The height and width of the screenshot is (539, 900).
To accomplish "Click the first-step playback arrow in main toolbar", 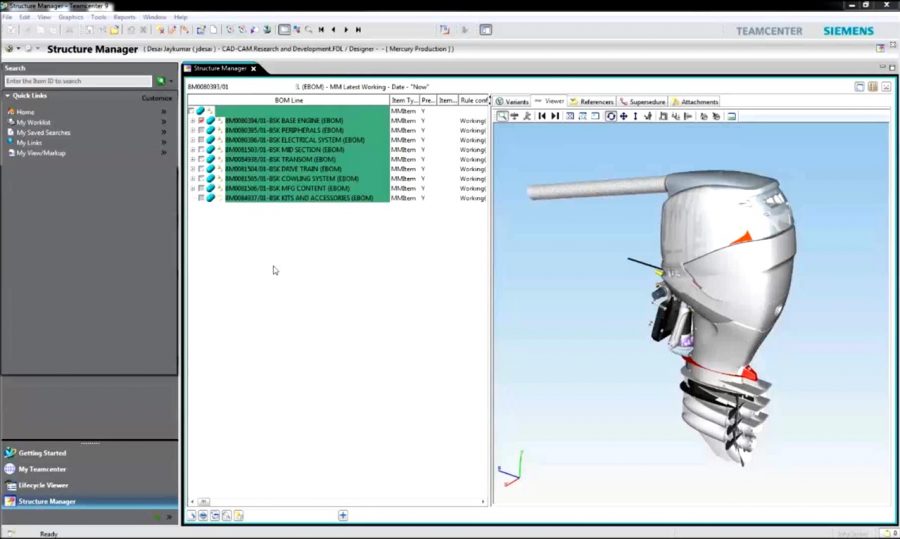I will tap(321, 30).
